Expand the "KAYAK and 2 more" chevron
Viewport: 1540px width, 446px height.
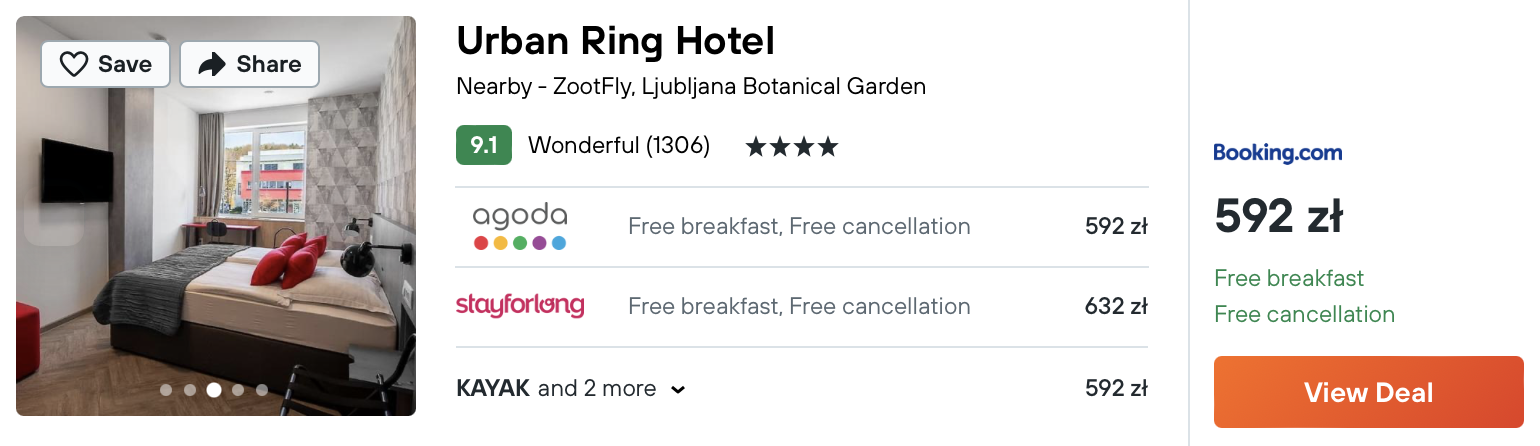click(x=678, y=389)
